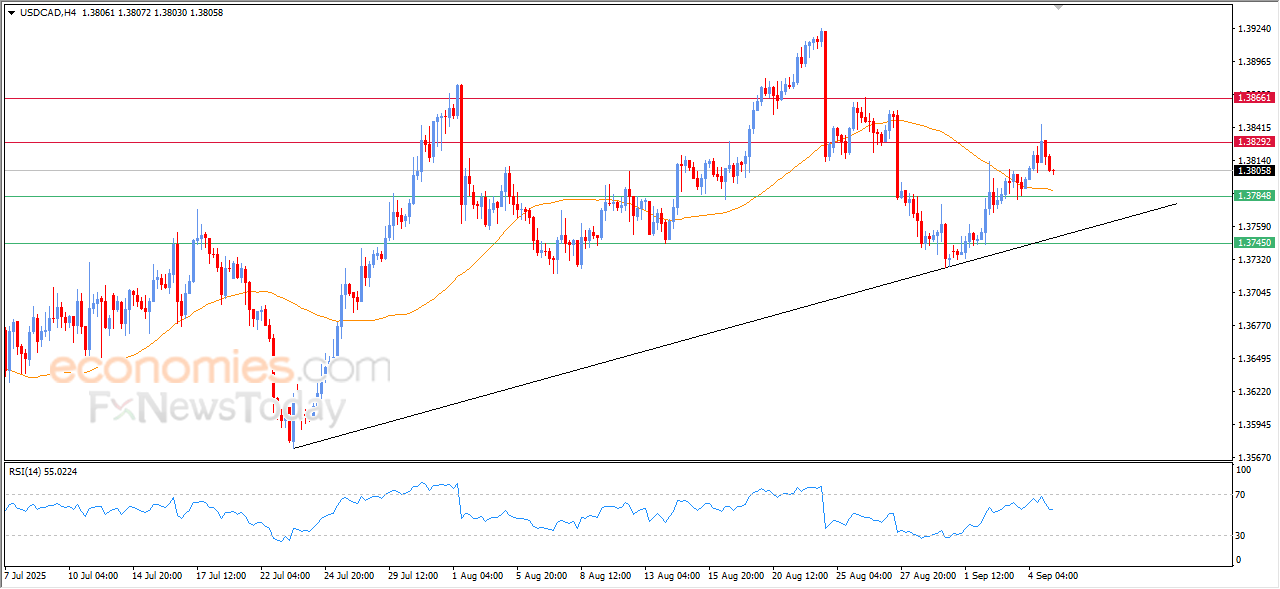This screenshot has height=589, width=1280.
Task: Select the green 1.37848 price tag
Action: coord(1254,196)
